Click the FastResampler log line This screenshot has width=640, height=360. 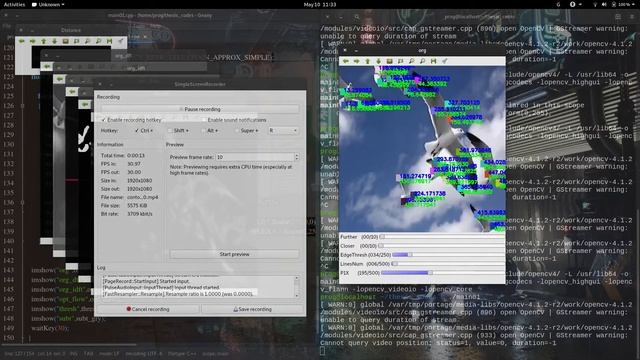pyautogui.click(x=178, y=294)
